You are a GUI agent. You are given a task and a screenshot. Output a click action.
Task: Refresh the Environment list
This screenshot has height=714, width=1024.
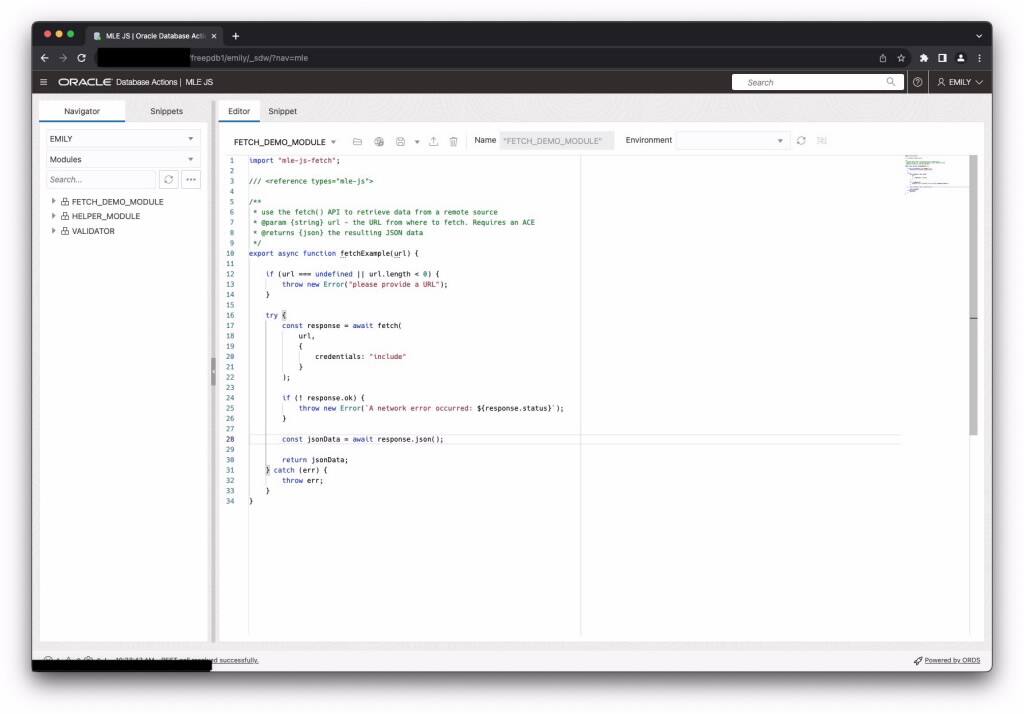point(798,141)
